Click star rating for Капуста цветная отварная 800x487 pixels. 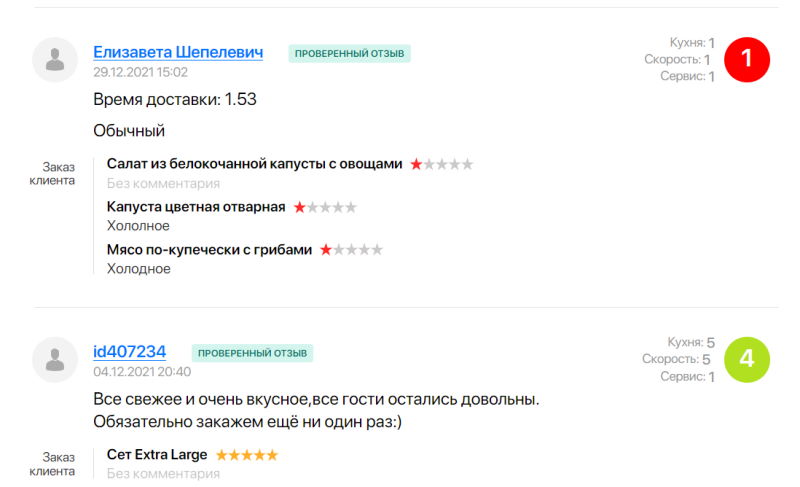point(325,207)
